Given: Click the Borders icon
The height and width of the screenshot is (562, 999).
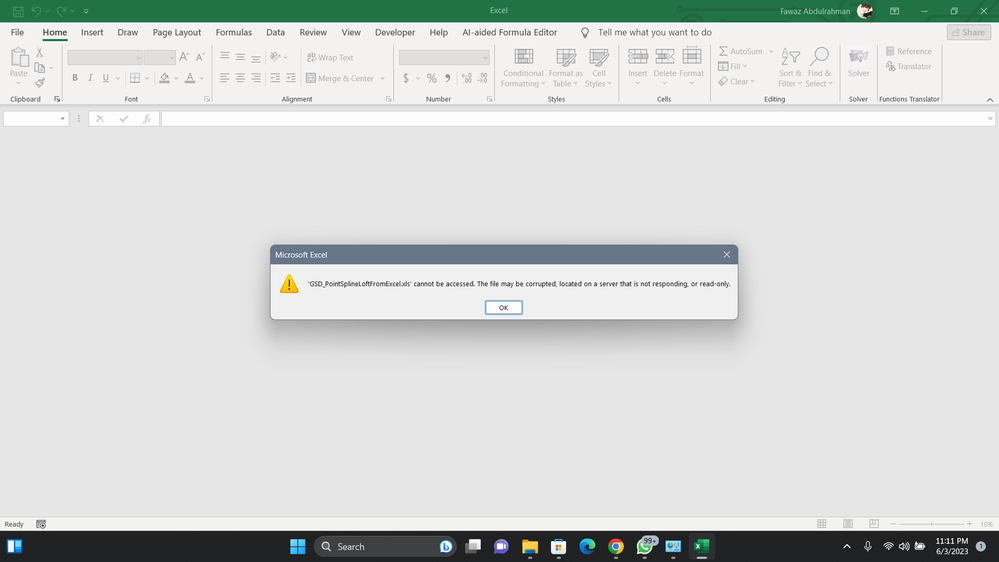Looking at the screenshot, I should 134,78.
